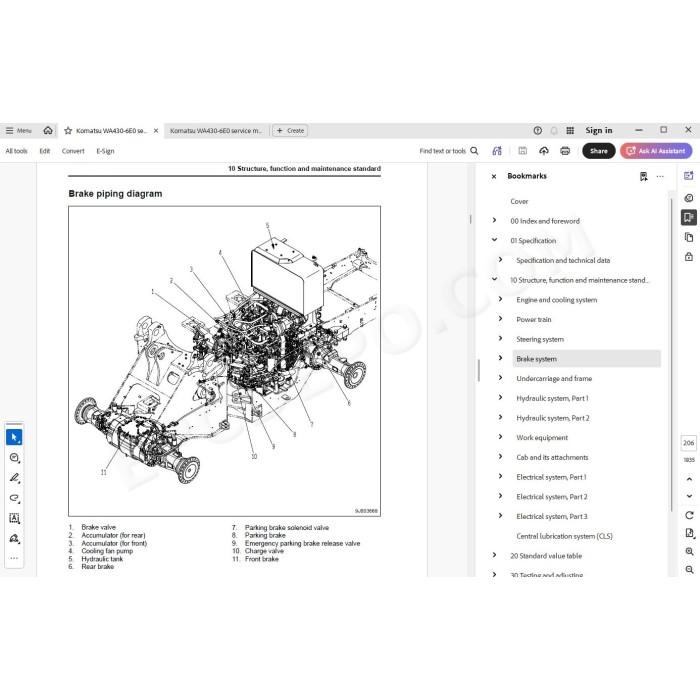Open the Edit menu

point(45,151)
